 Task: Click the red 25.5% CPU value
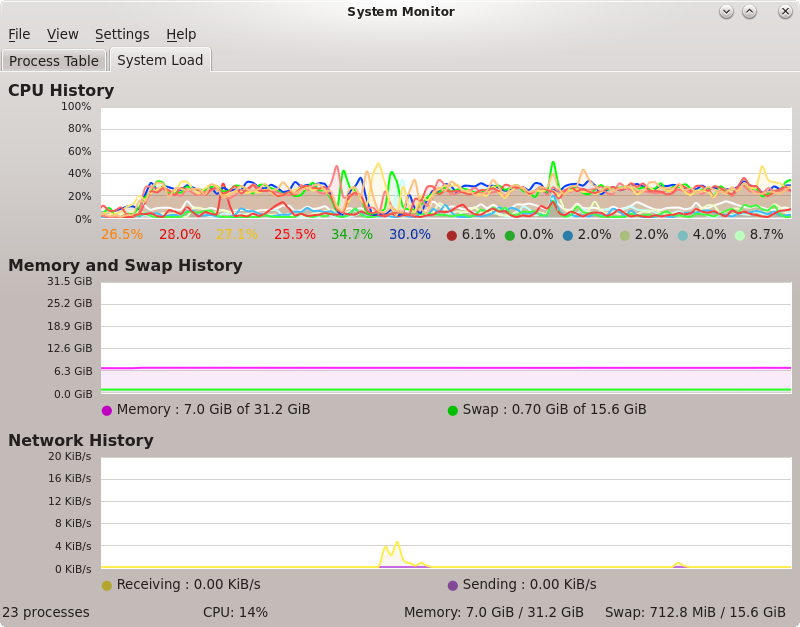coord(295,234)
